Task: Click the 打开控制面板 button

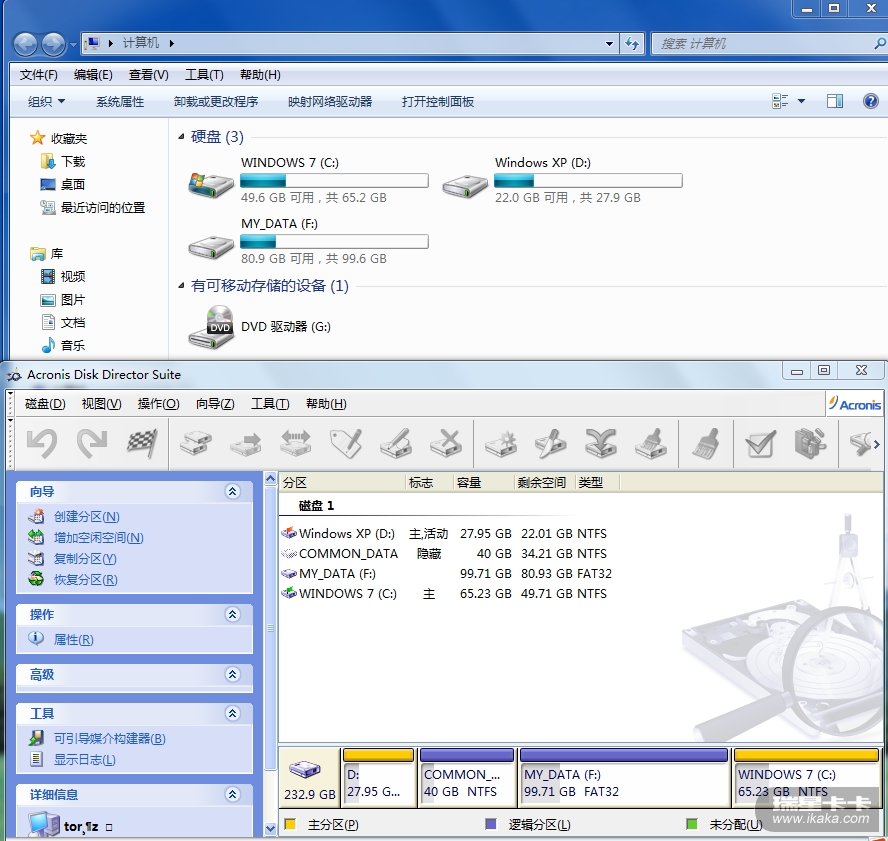Action: pos(438,102)
